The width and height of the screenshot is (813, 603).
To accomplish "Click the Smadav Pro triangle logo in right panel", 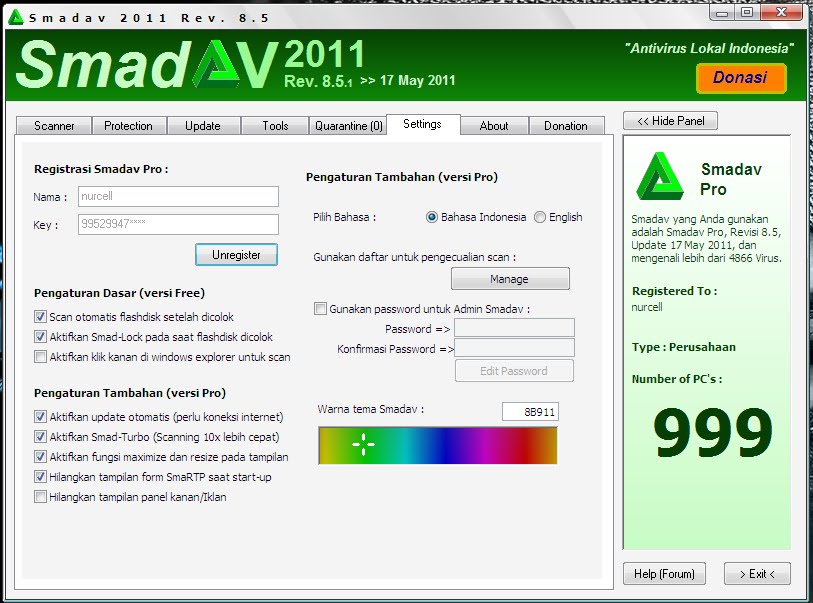I will click(660, 176).
